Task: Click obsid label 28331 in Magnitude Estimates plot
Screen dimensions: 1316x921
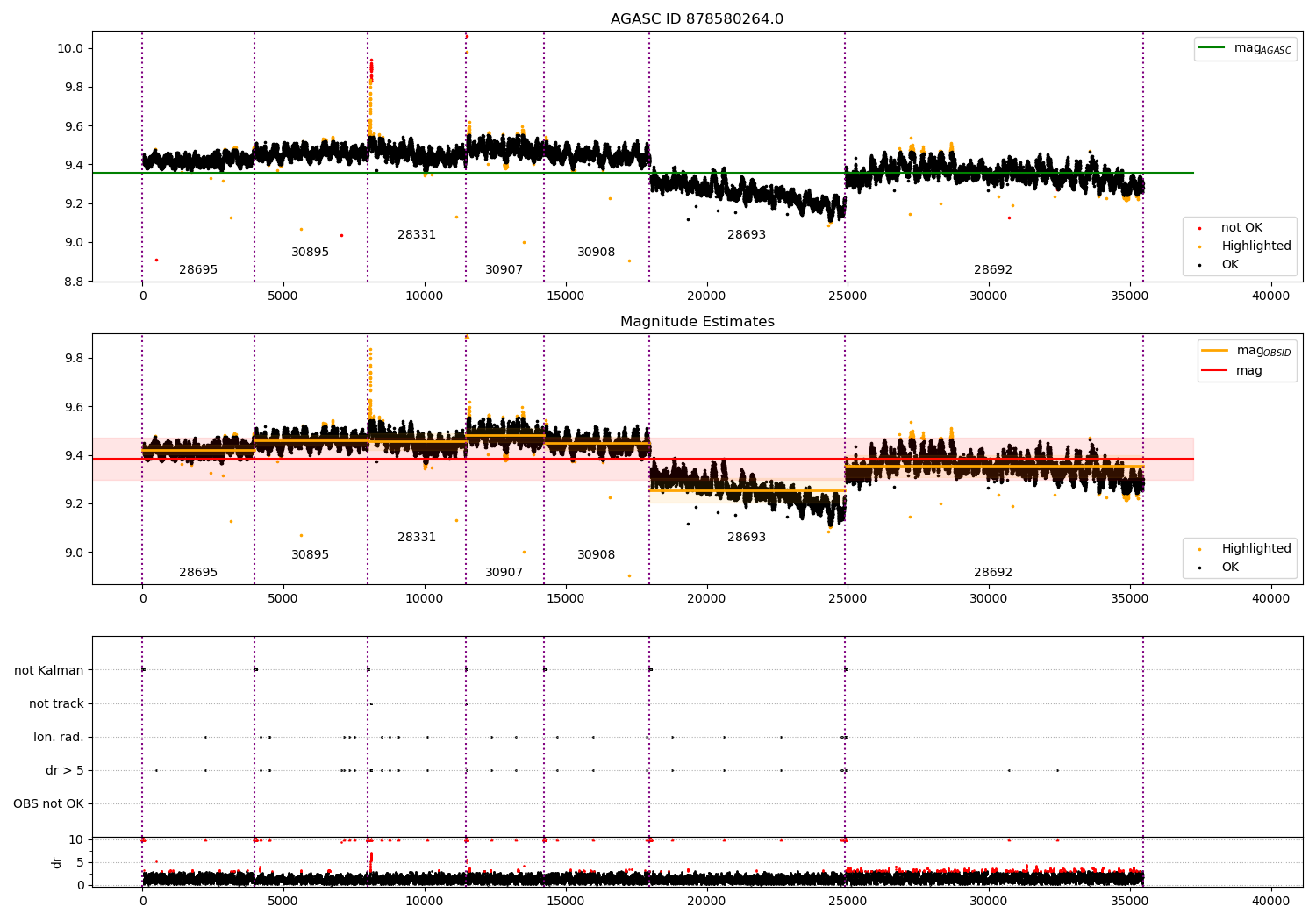Action: click(x=417, y=537)
